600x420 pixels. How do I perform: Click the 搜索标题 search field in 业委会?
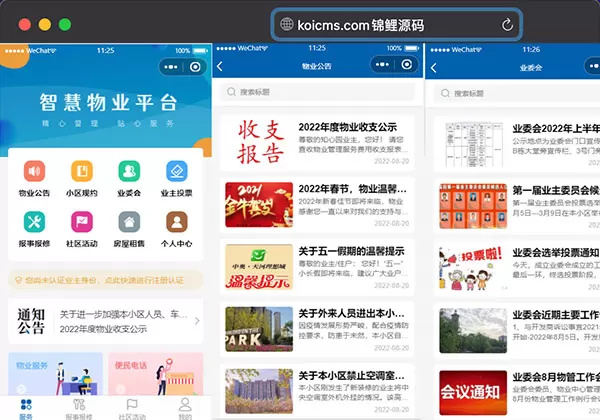pos(517,93)
